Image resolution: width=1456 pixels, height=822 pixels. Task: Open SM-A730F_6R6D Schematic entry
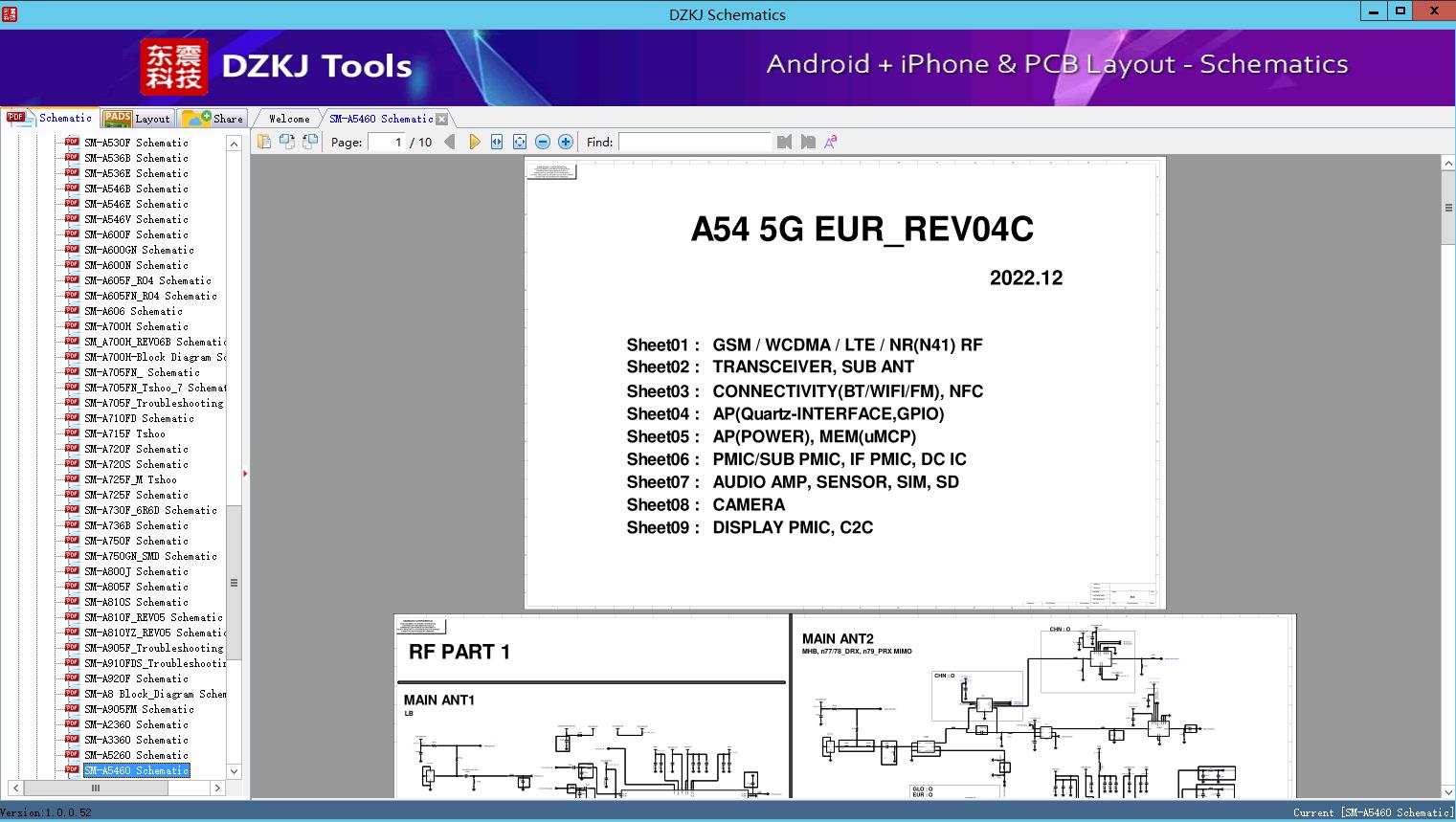pos(150,510)
